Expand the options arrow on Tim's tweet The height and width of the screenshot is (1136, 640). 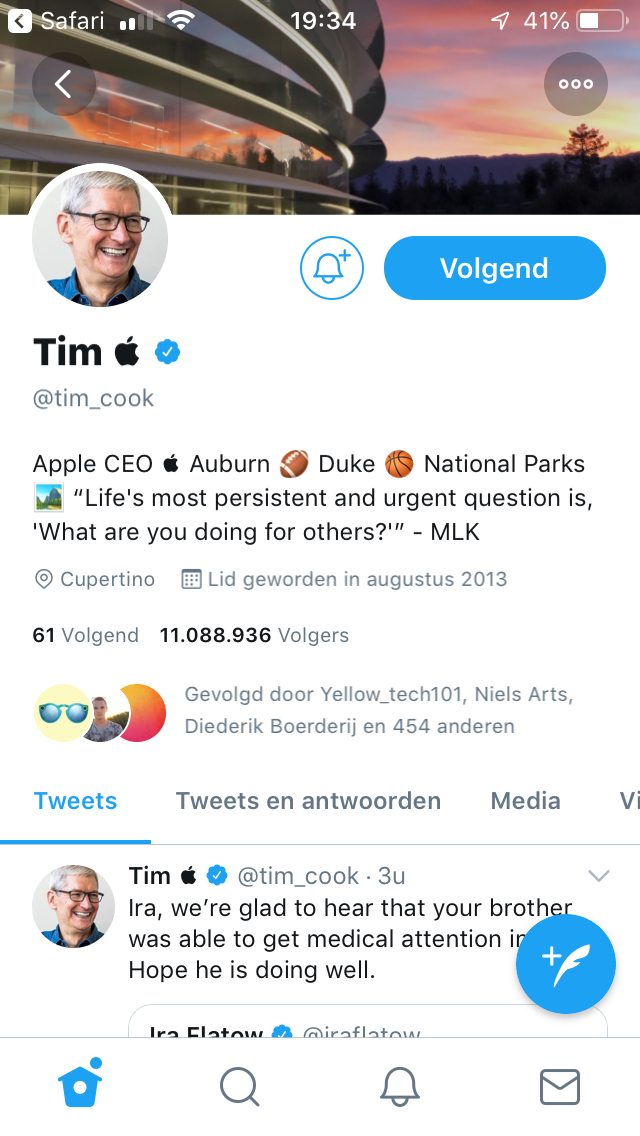coord(599,875)
